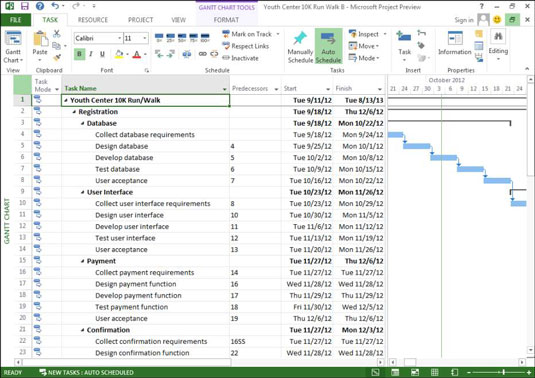
Task: Click the Test database Gantt bar
Action: coord(470,169)
